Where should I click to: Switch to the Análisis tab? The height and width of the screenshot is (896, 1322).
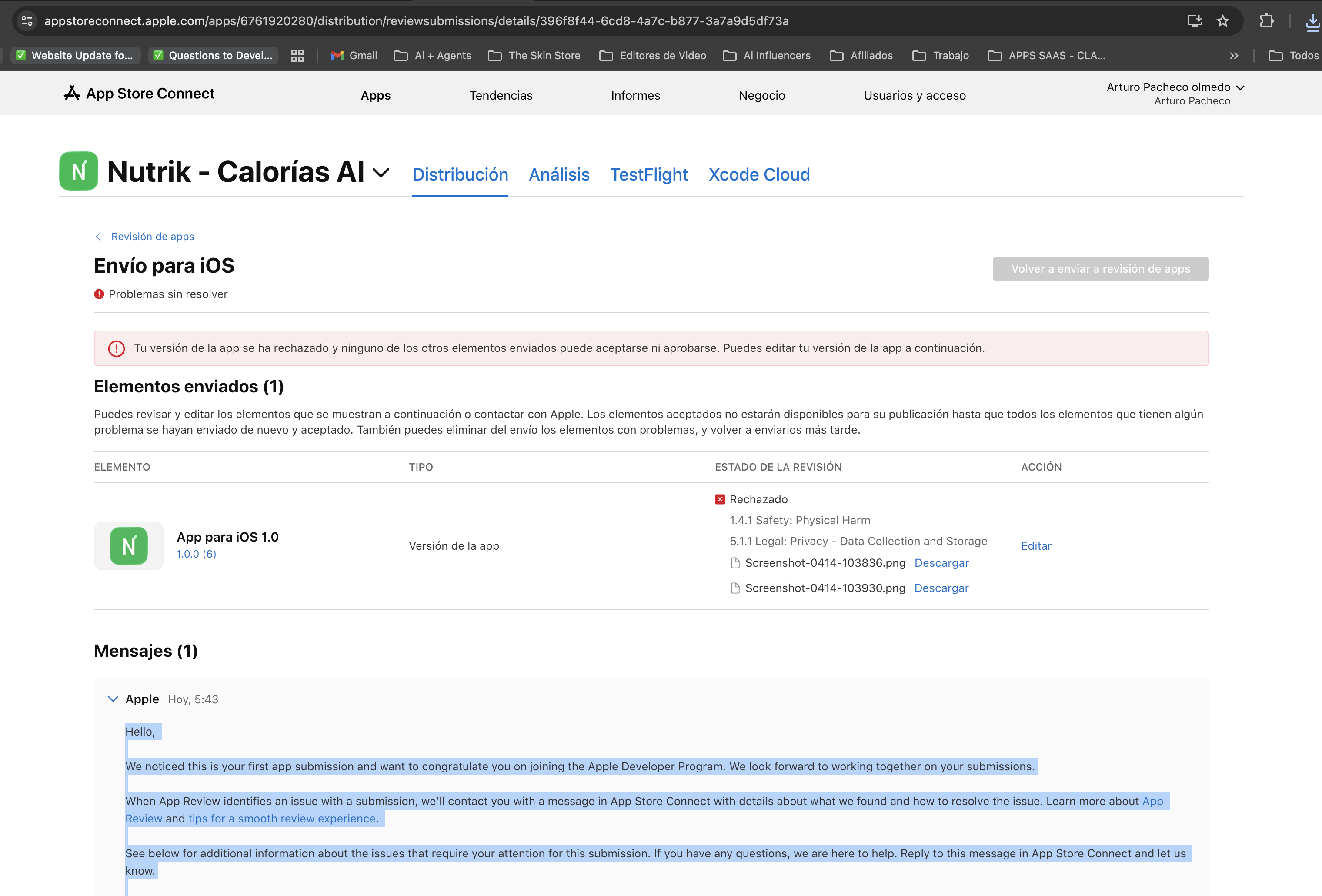click(559, 175)
